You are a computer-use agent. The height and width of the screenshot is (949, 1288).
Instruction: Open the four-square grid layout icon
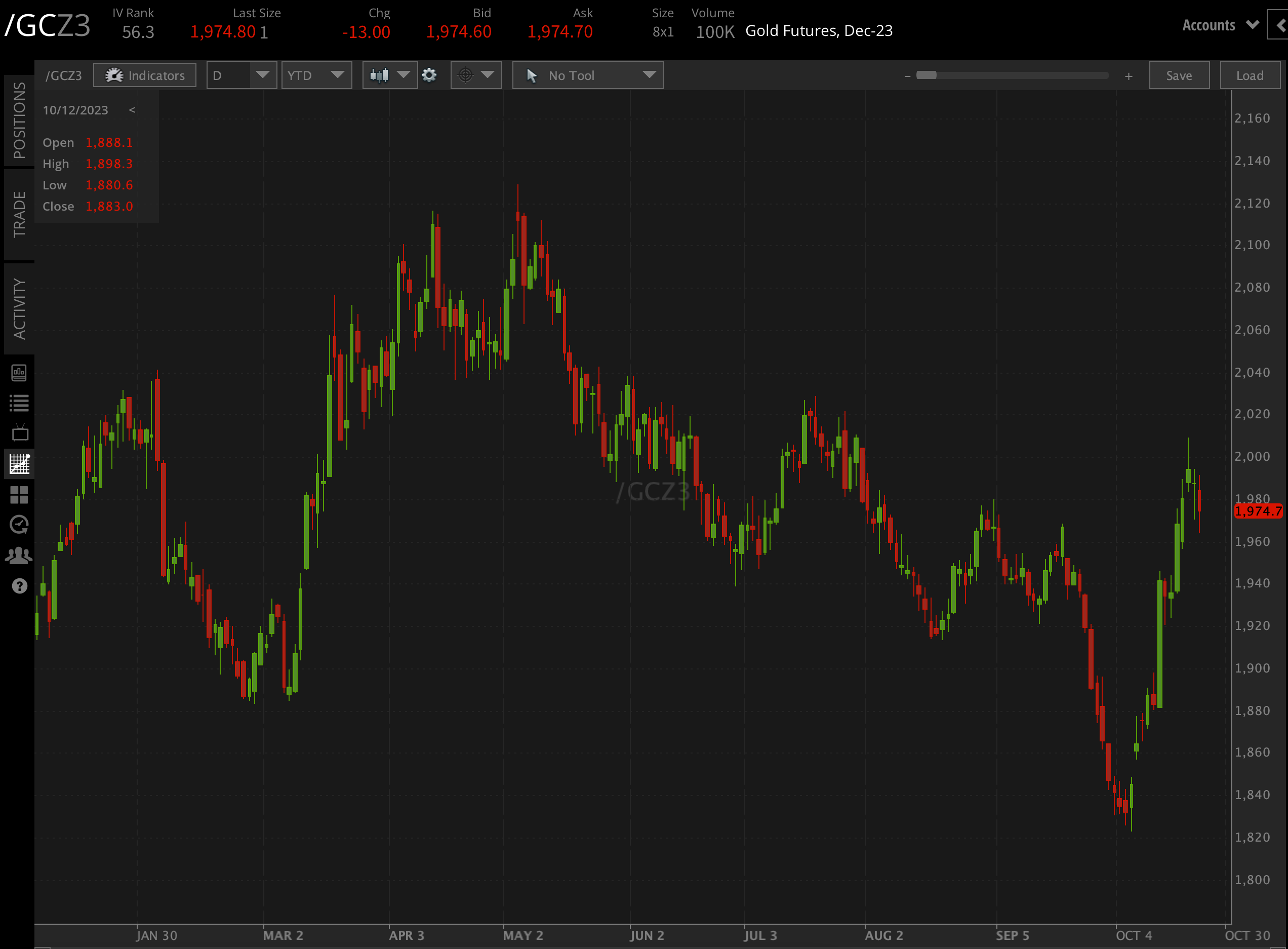(19, 495)
